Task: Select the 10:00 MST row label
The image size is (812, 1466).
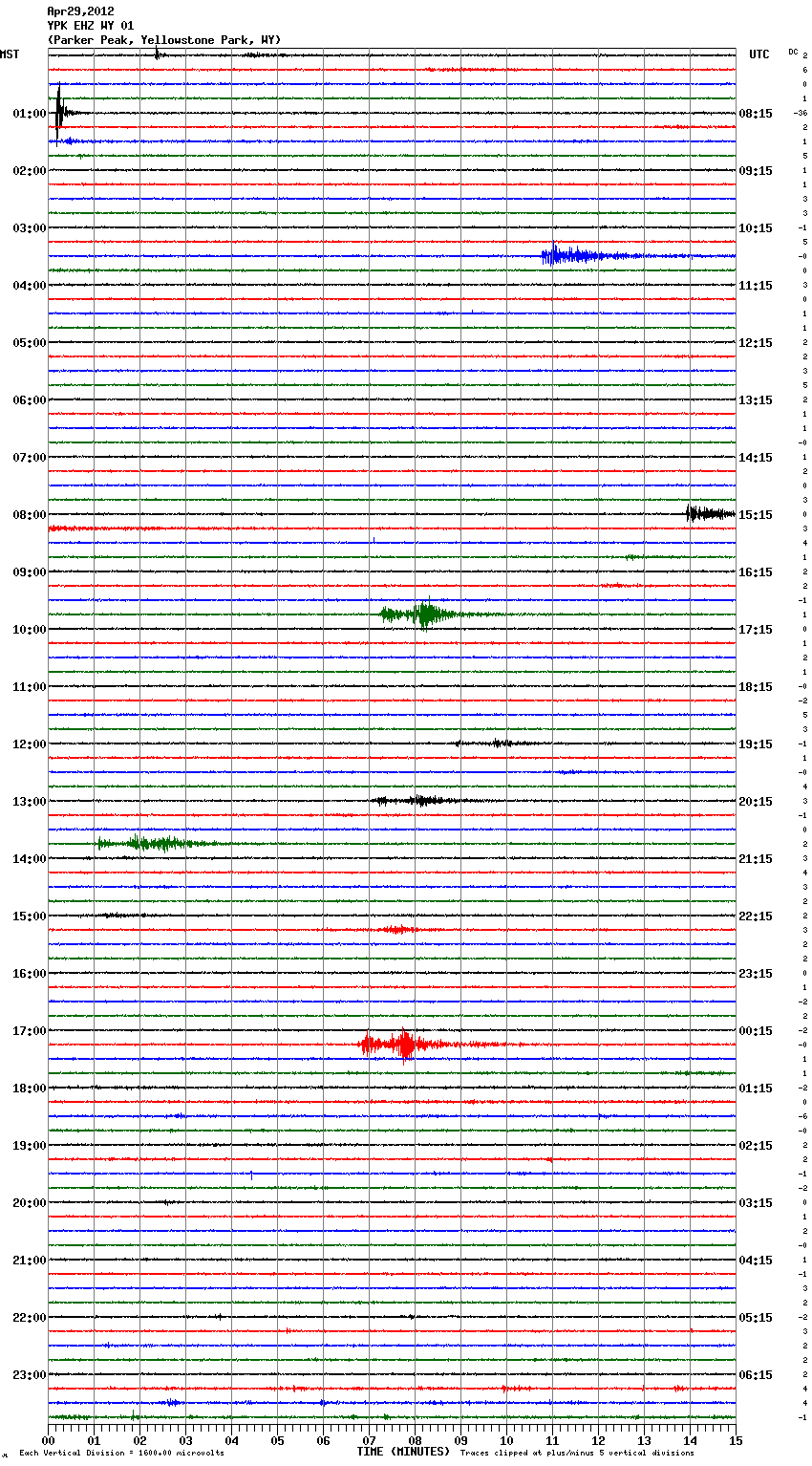Action: (x=30, y=630)
